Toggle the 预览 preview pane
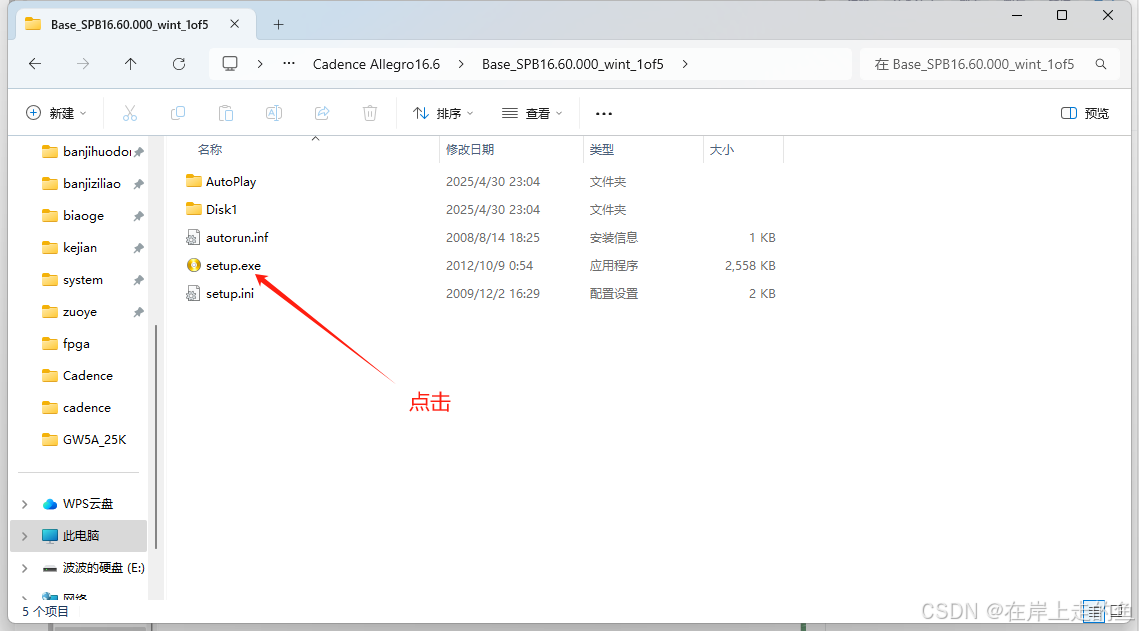 click(1085, 113)
